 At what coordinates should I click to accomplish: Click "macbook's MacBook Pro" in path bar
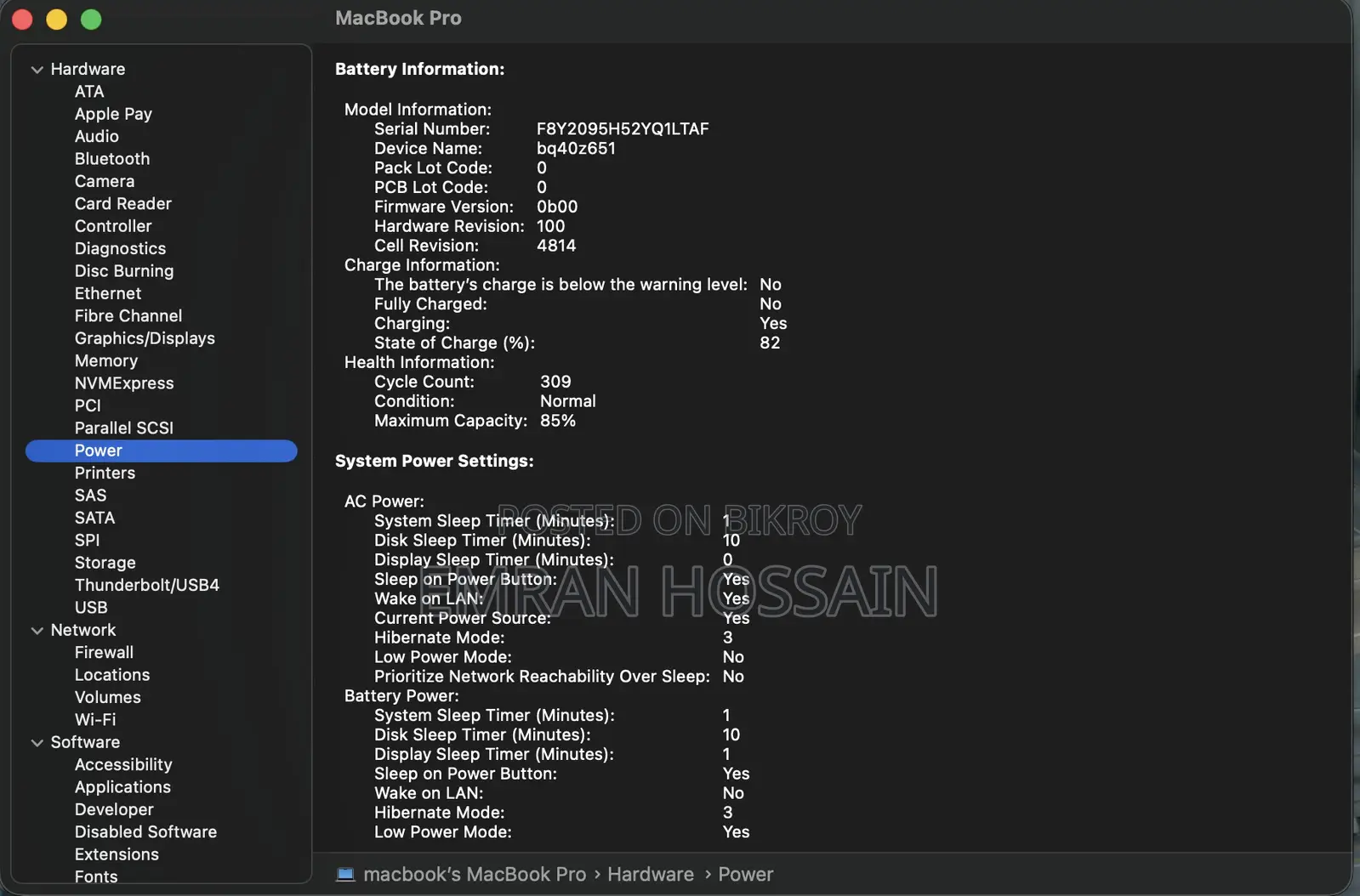[x=475, y=874]
